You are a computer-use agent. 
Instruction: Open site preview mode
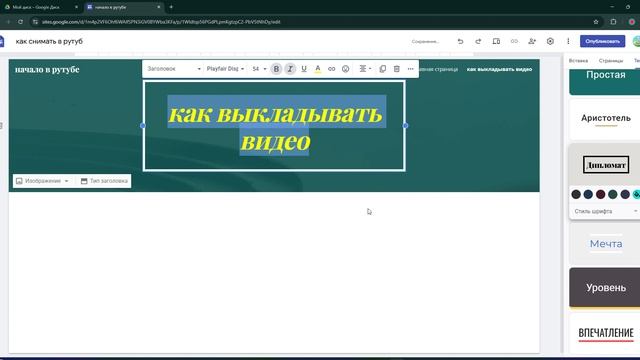click(x=496, y=41)
